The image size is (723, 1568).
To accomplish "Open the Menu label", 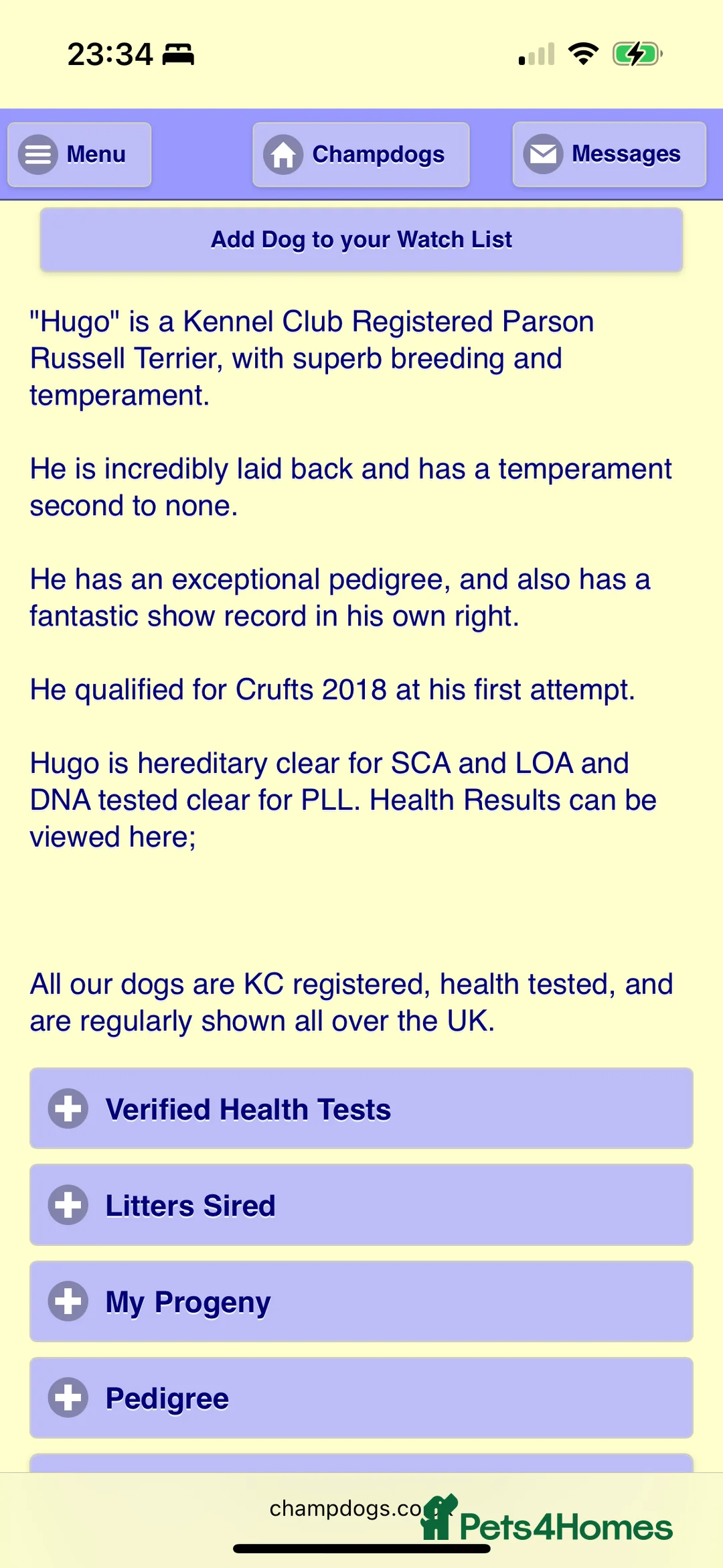I will (96, 155).
